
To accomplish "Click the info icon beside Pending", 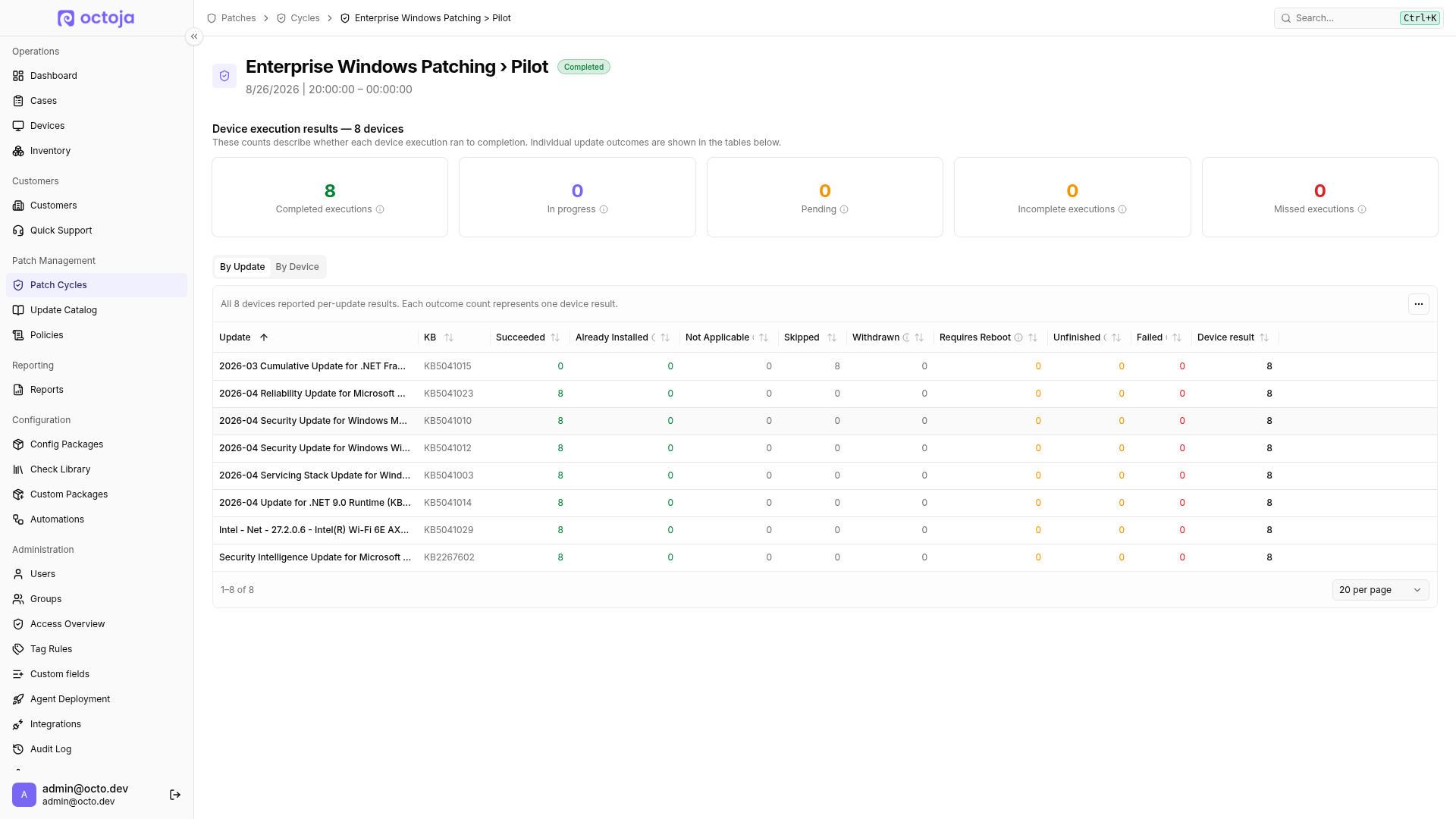I will (844, 209).
